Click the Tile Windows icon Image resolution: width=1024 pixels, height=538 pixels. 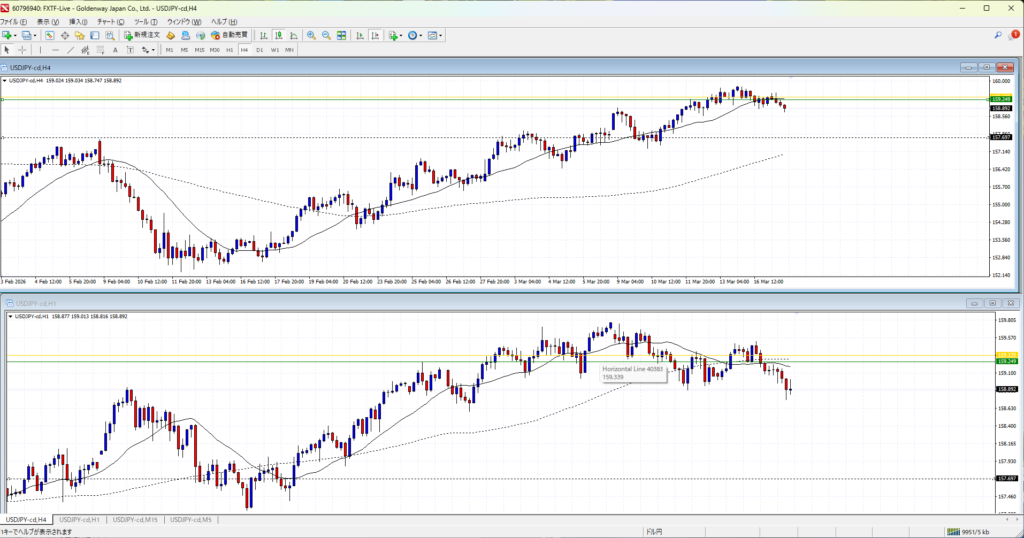(x=341, y=35)
